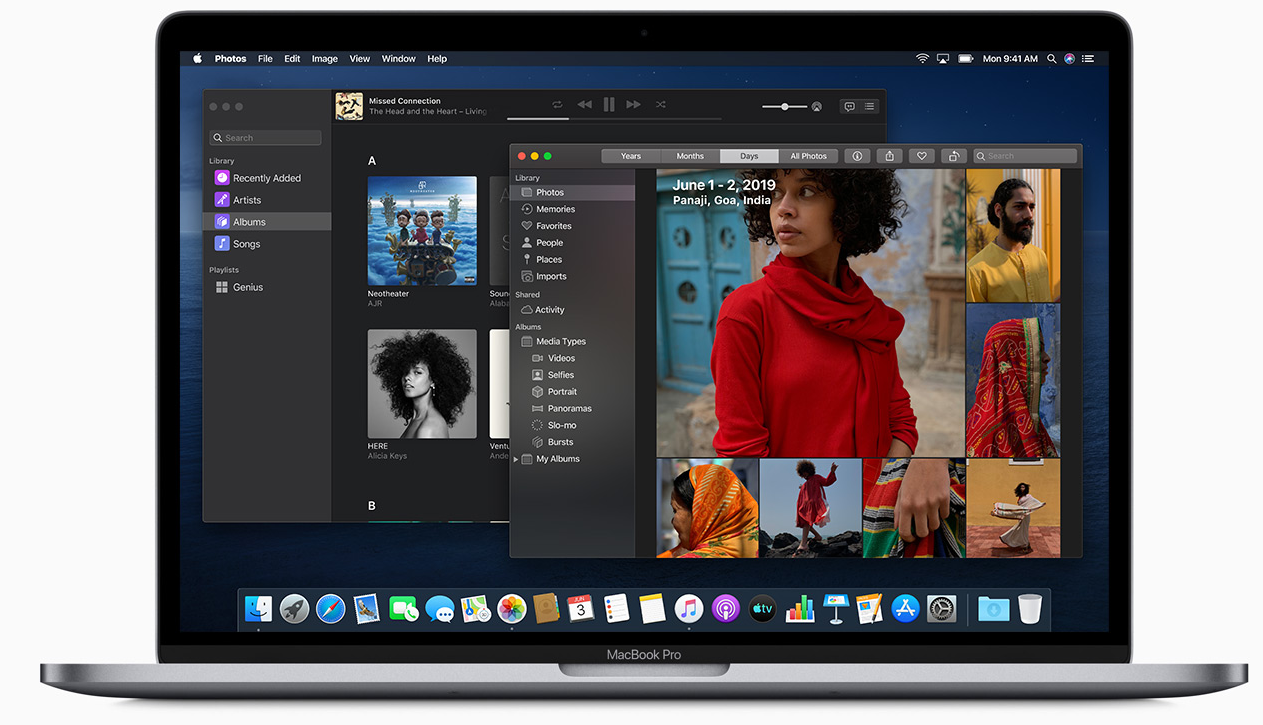Open the AirPlay audio output icon
The width and height of the screenshot is (1263, 725).
[x=817, y=106]
